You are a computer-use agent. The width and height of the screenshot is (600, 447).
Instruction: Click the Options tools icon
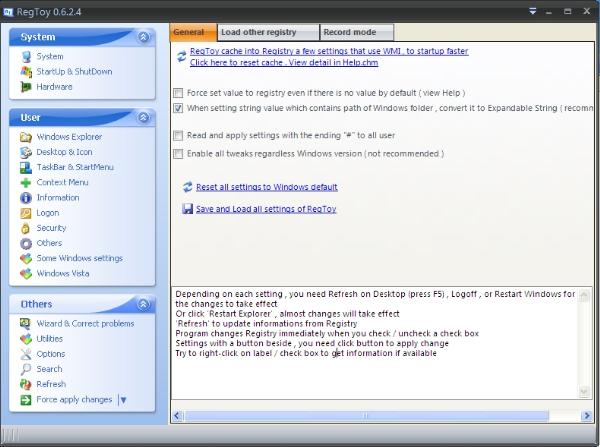coord(26,354)
